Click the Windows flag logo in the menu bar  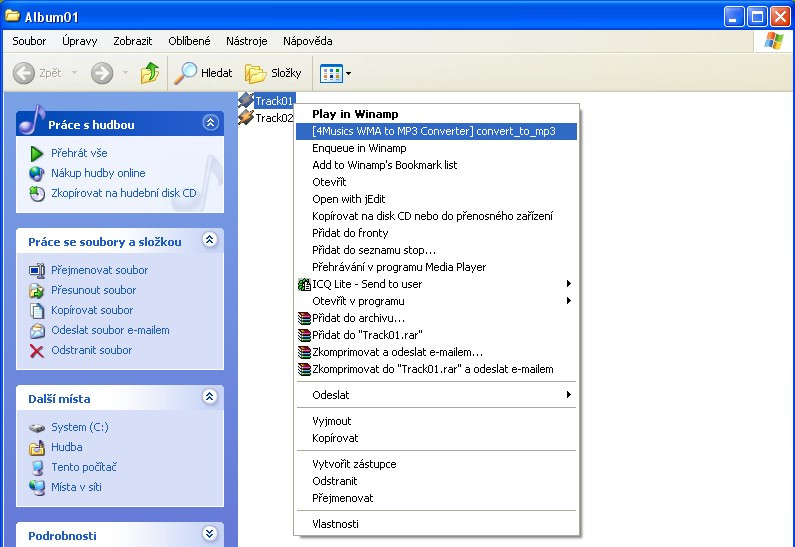(x=774, y=41)
